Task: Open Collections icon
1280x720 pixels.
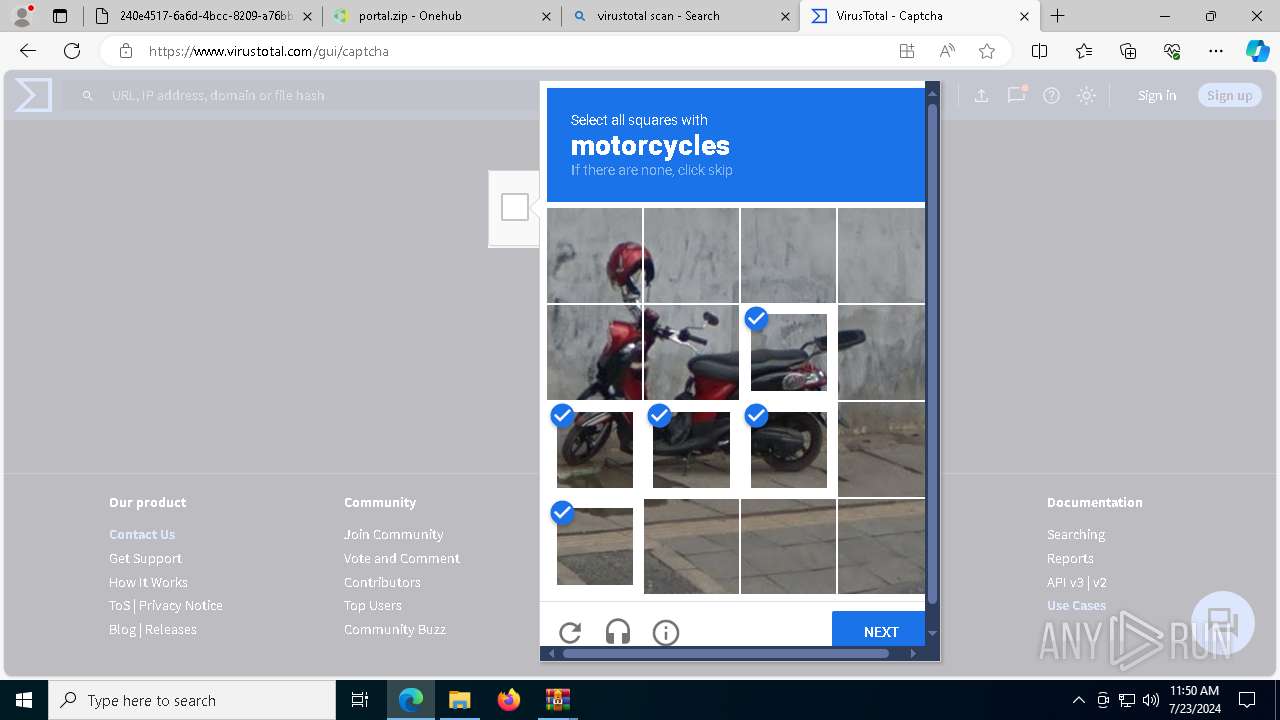Action: click(x=1128, y=51)
